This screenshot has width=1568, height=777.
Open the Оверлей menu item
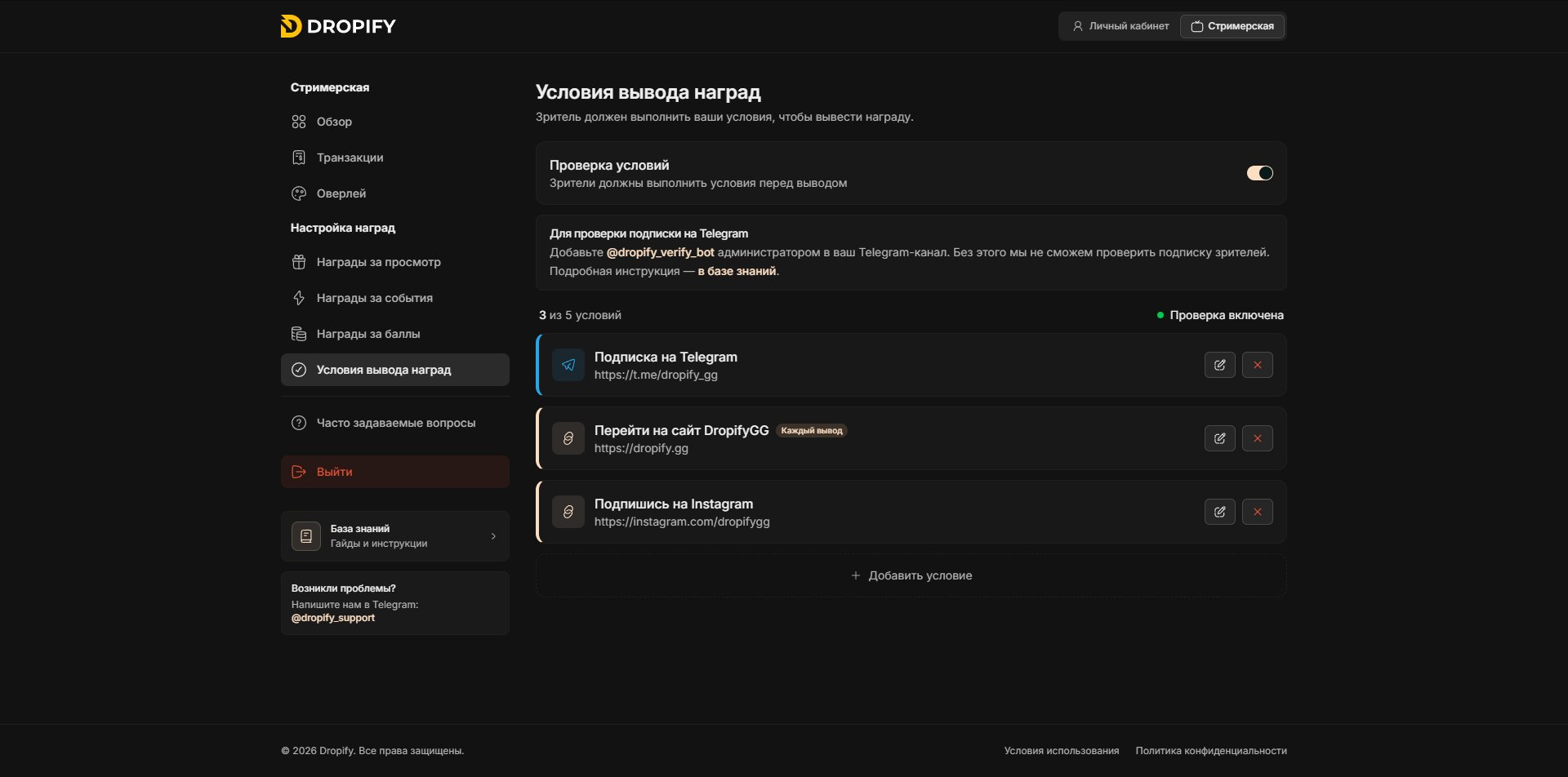(x=395, y=193)
